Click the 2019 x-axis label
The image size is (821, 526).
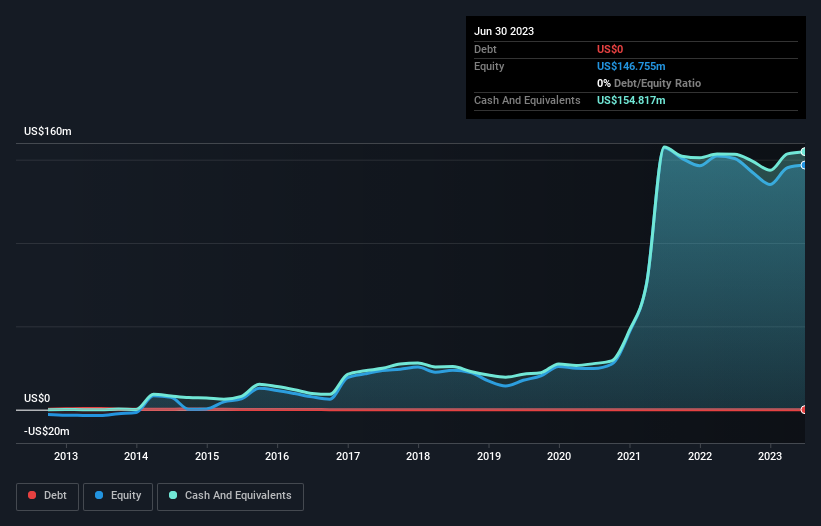[489, 456]
